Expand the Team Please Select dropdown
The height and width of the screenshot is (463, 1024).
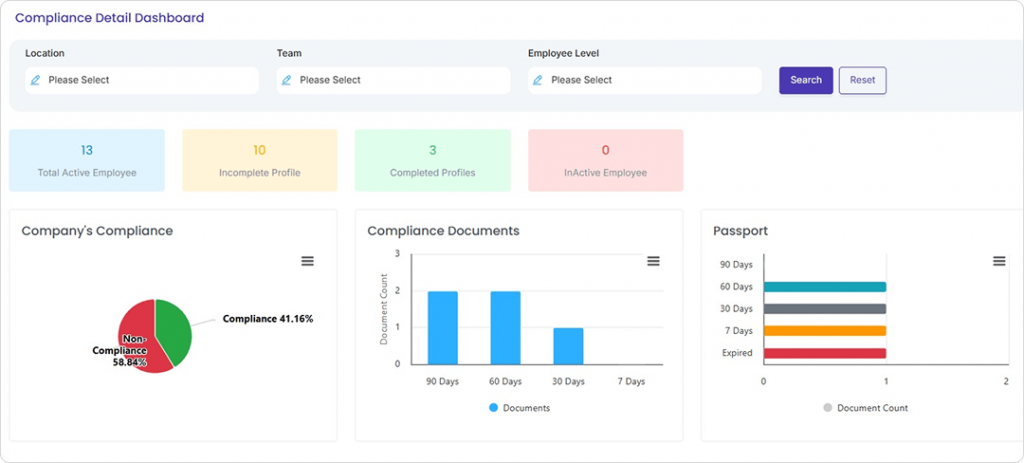coord(400,80)
